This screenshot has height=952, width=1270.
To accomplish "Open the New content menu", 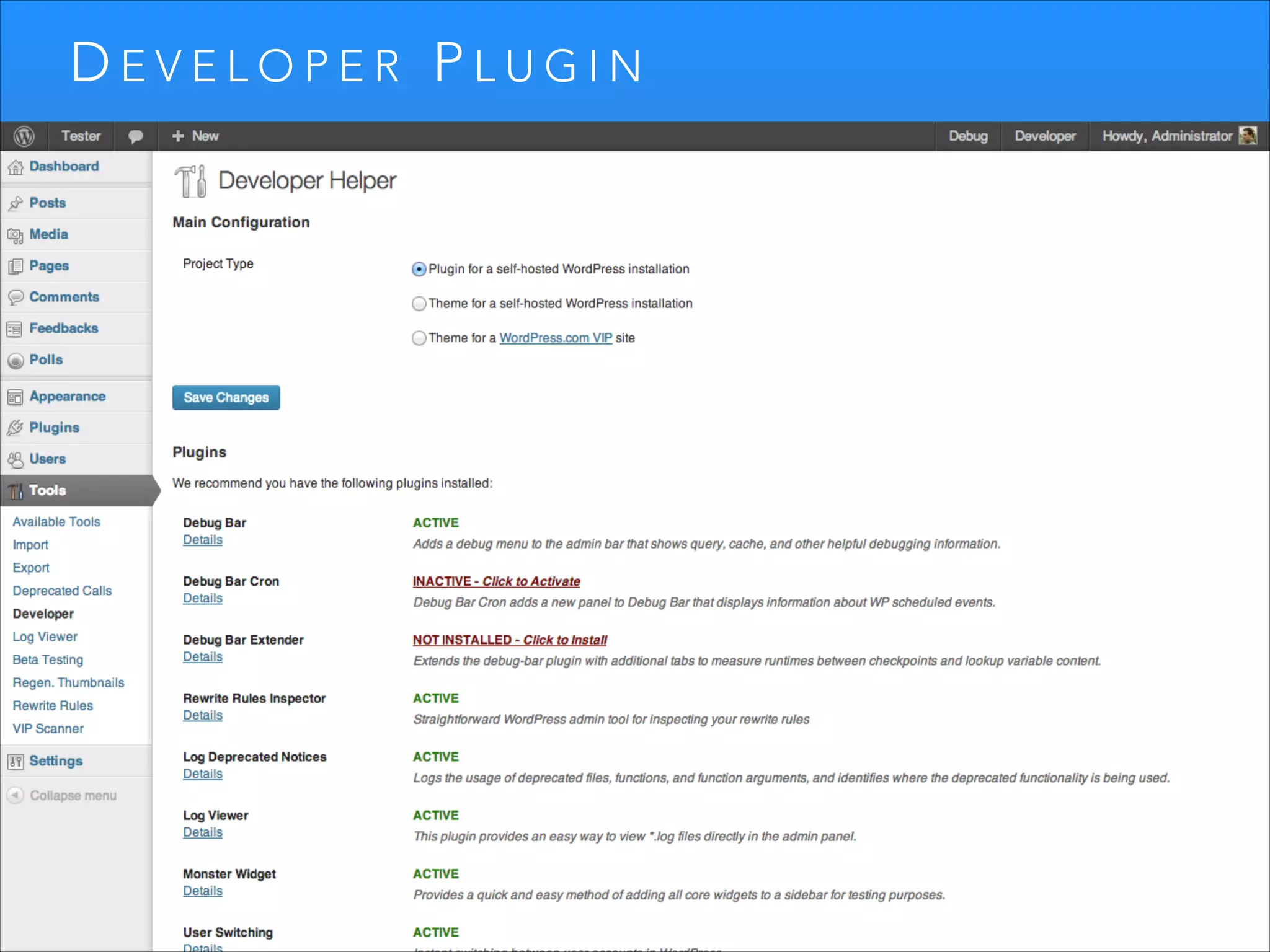I will point(195,136).
